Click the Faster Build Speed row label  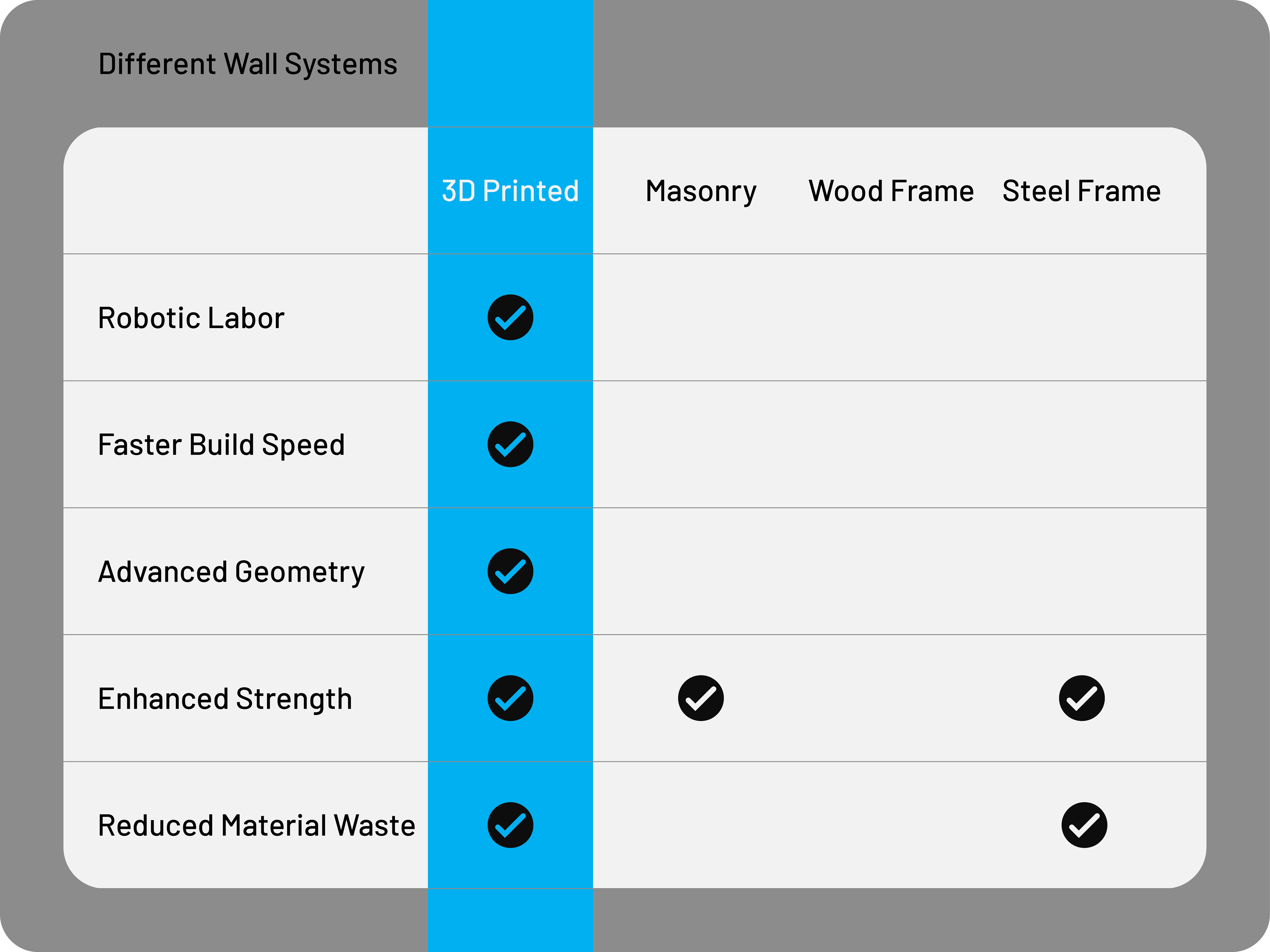(221, 444)
